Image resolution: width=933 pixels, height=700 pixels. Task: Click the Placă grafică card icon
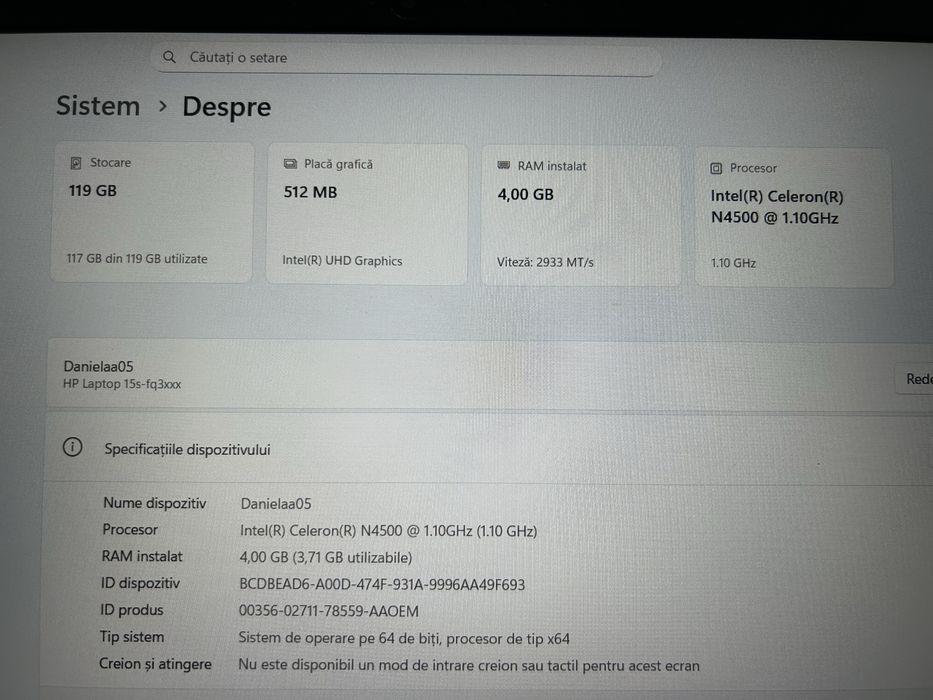pos(290,164)
